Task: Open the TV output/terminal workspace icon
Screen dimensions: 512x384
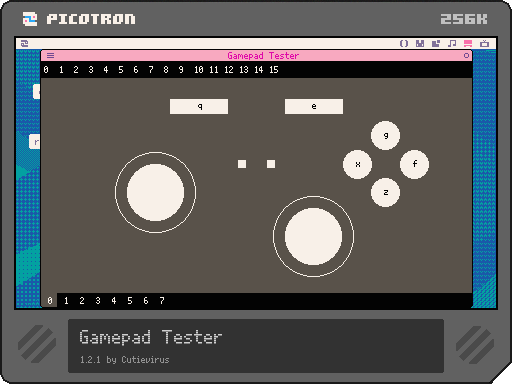Action: (484, 43)
